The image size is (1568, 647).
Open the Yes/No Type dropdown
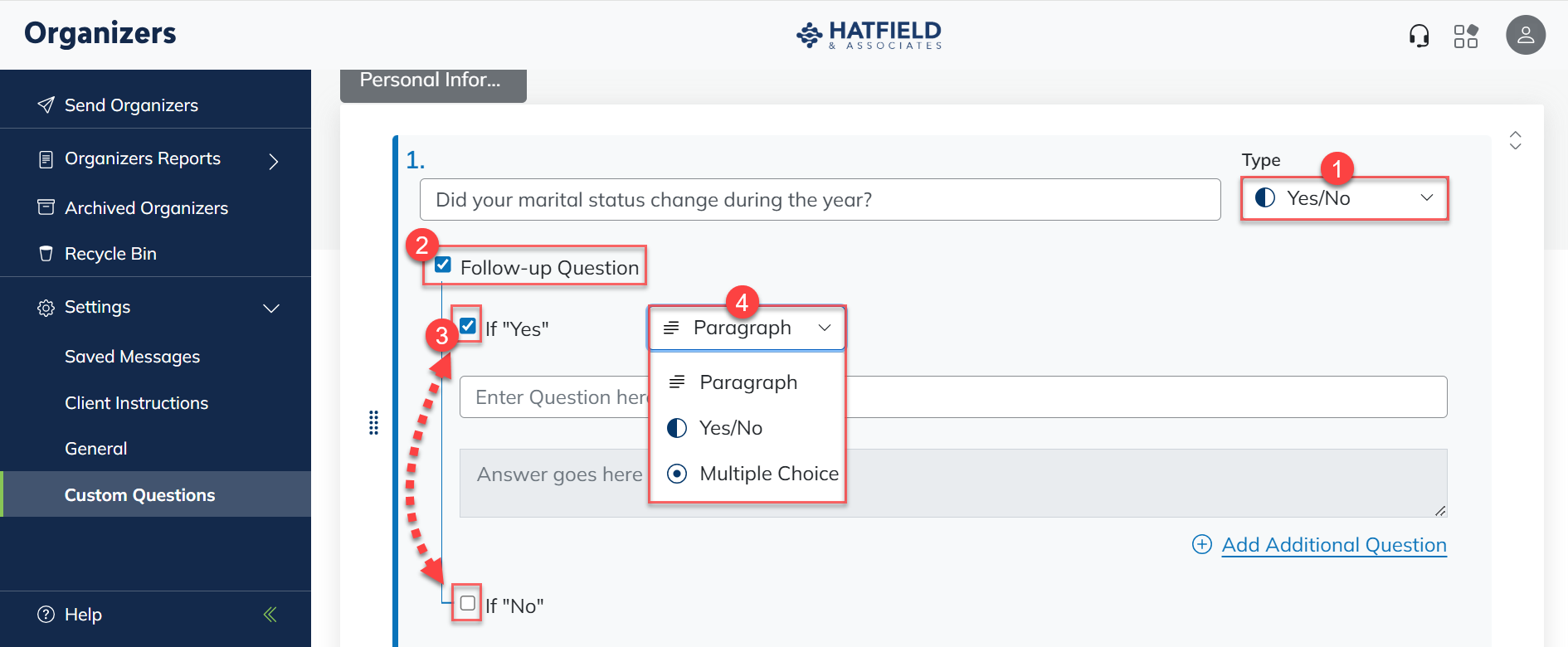click(x=1344, y=198)
